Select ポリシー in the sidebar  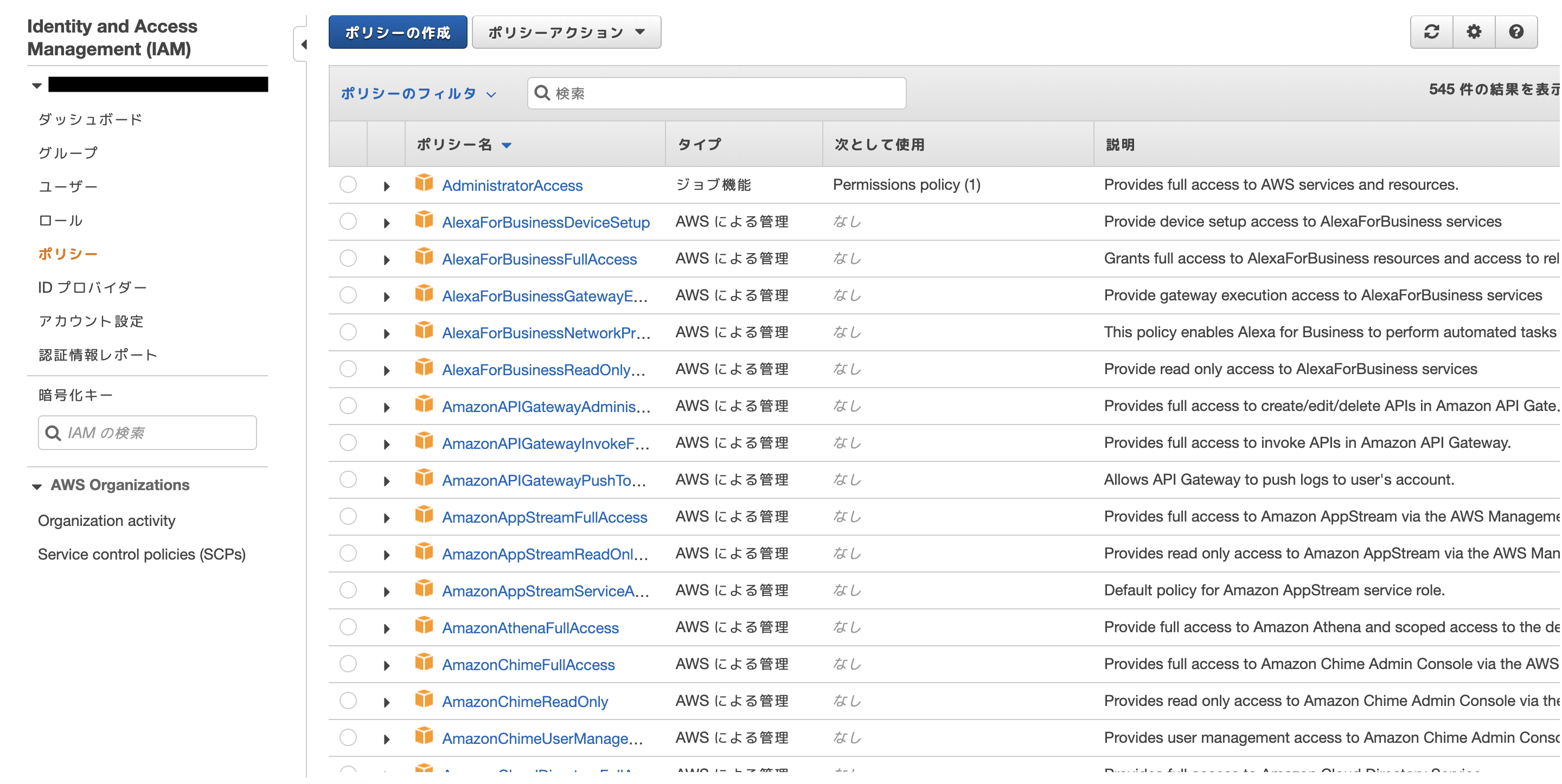click(x=68, y=253)
